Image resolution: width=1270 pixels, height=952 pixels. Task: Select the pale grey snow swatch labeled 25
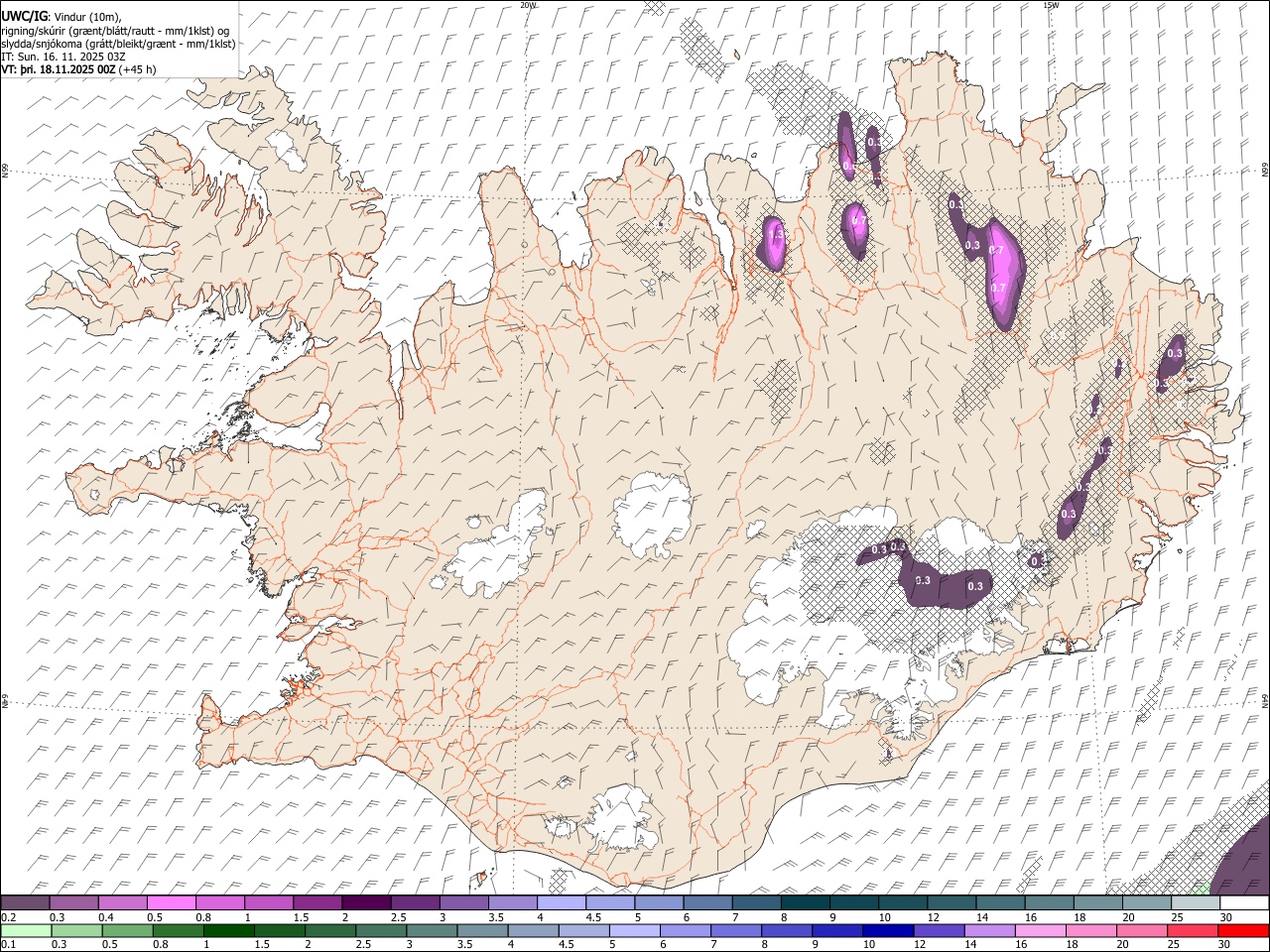(1195, 903)
